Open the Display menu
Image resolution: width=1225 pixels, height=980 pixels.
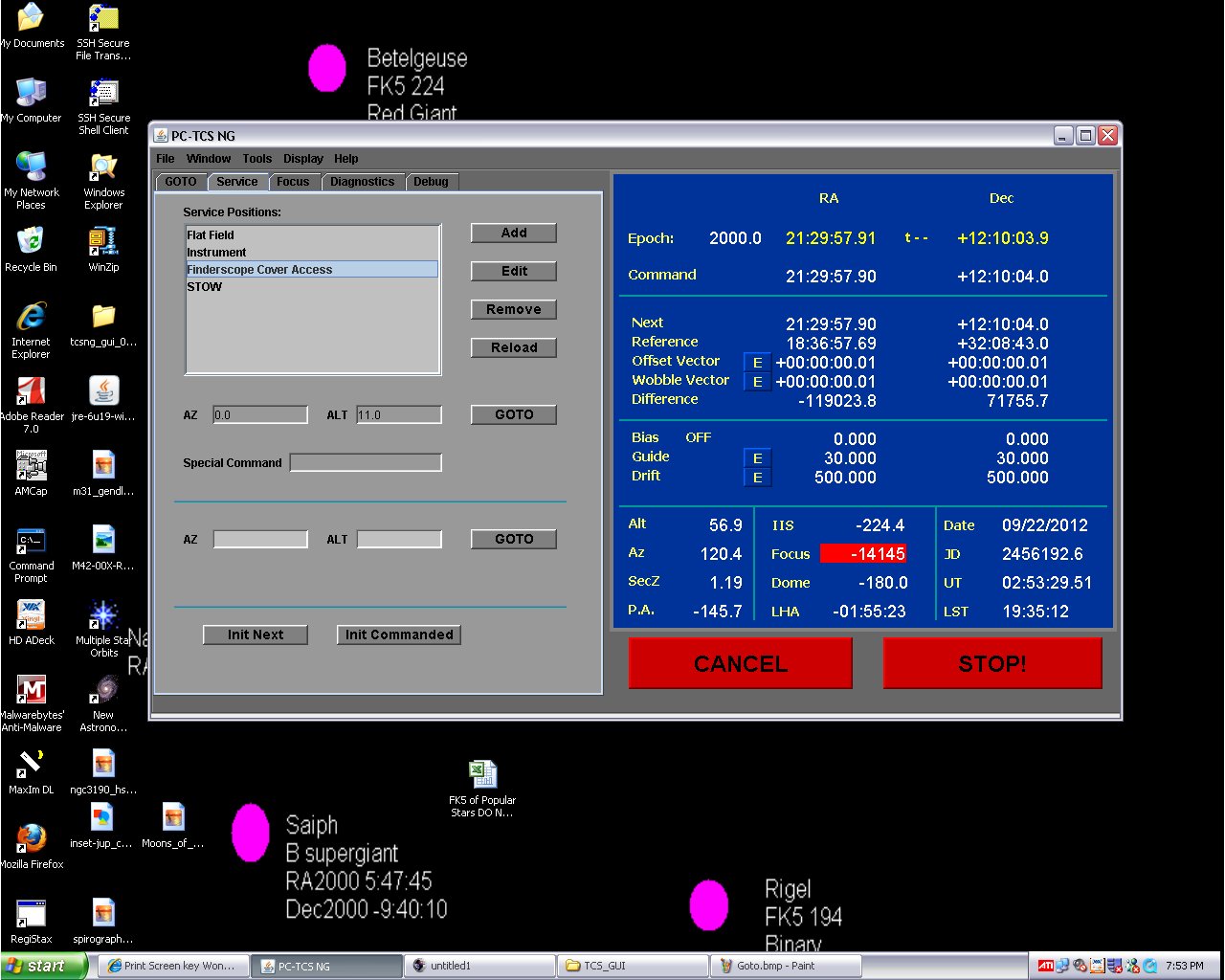coord(303,159)
